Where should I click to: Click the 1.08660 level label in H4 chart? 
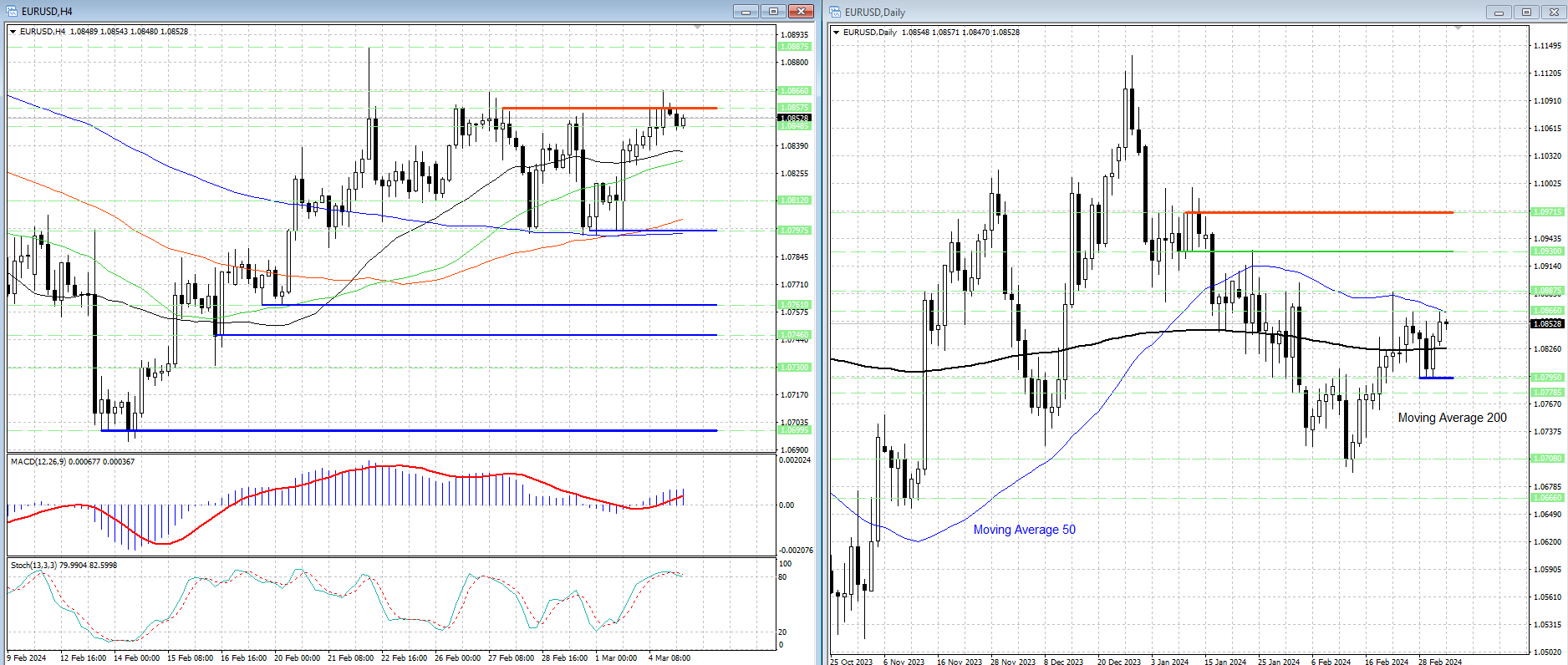(794, 90)
